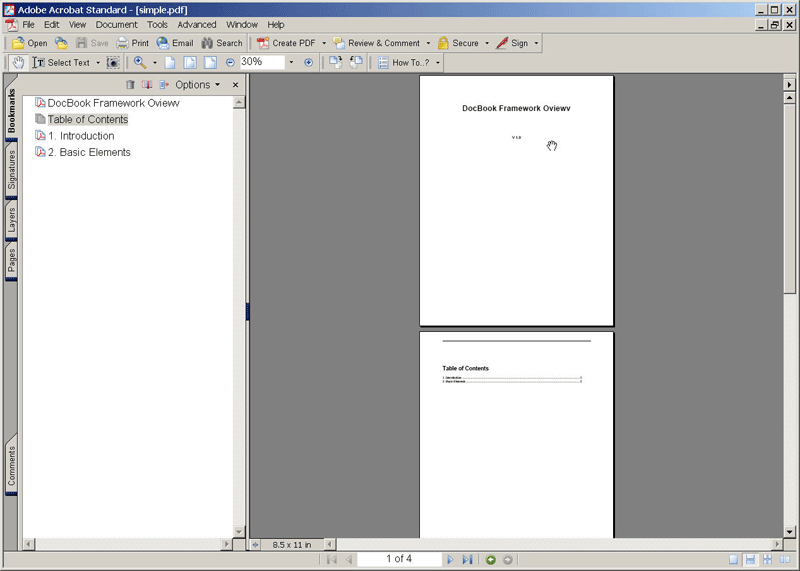This screenshot has height=571, width=800.
Task: Expand Zoom tool dropdown arrow
Action: 155,63
